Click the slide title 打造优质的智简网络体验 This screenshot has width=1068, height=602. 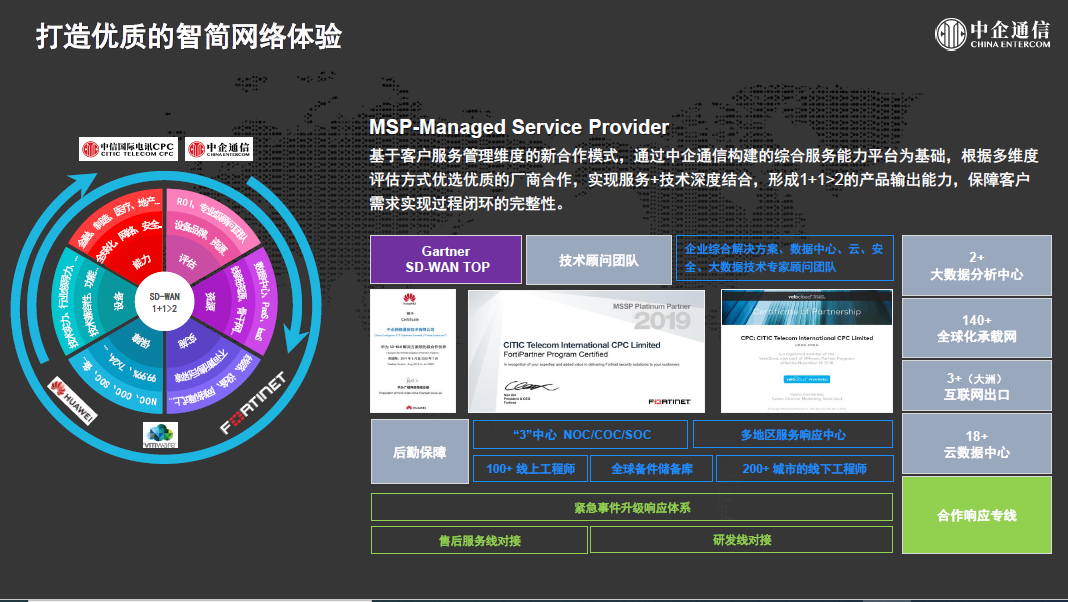tap(189, 36)
